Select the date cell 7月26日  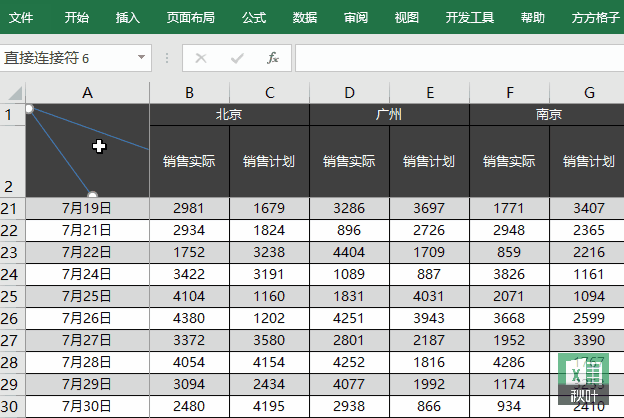tap(88, 318)
